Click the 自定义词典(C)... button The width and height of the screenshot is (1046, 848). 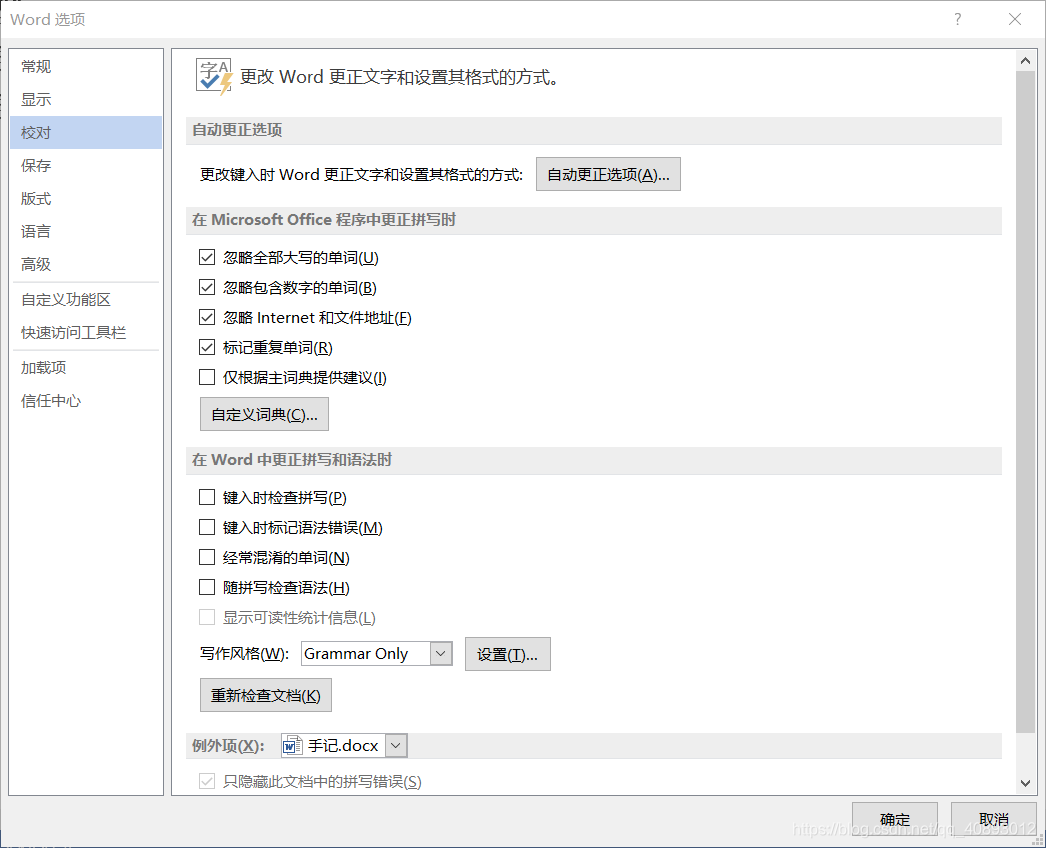point(264,414)
